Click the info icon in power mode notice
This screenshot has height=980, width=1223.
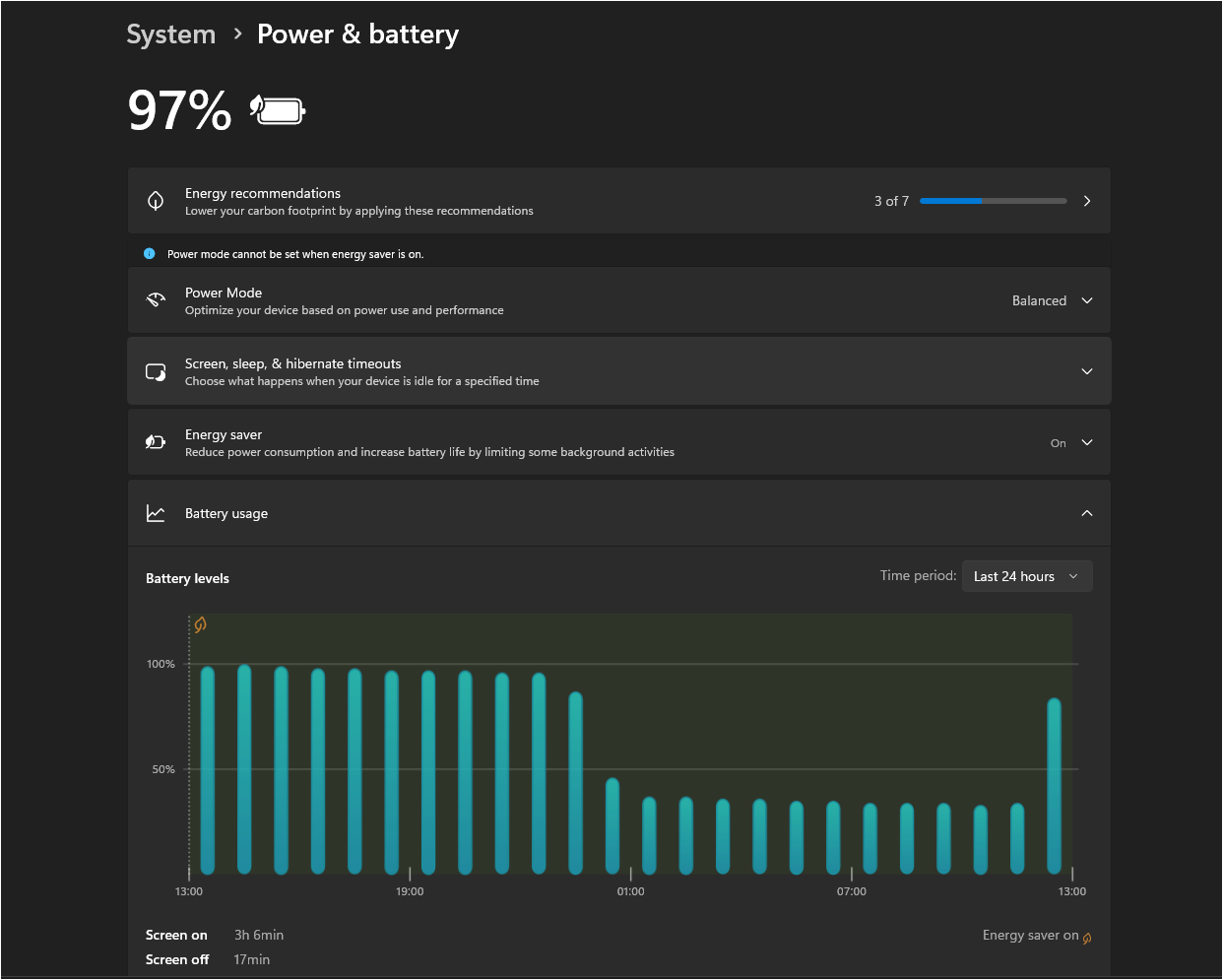(150, 254)
